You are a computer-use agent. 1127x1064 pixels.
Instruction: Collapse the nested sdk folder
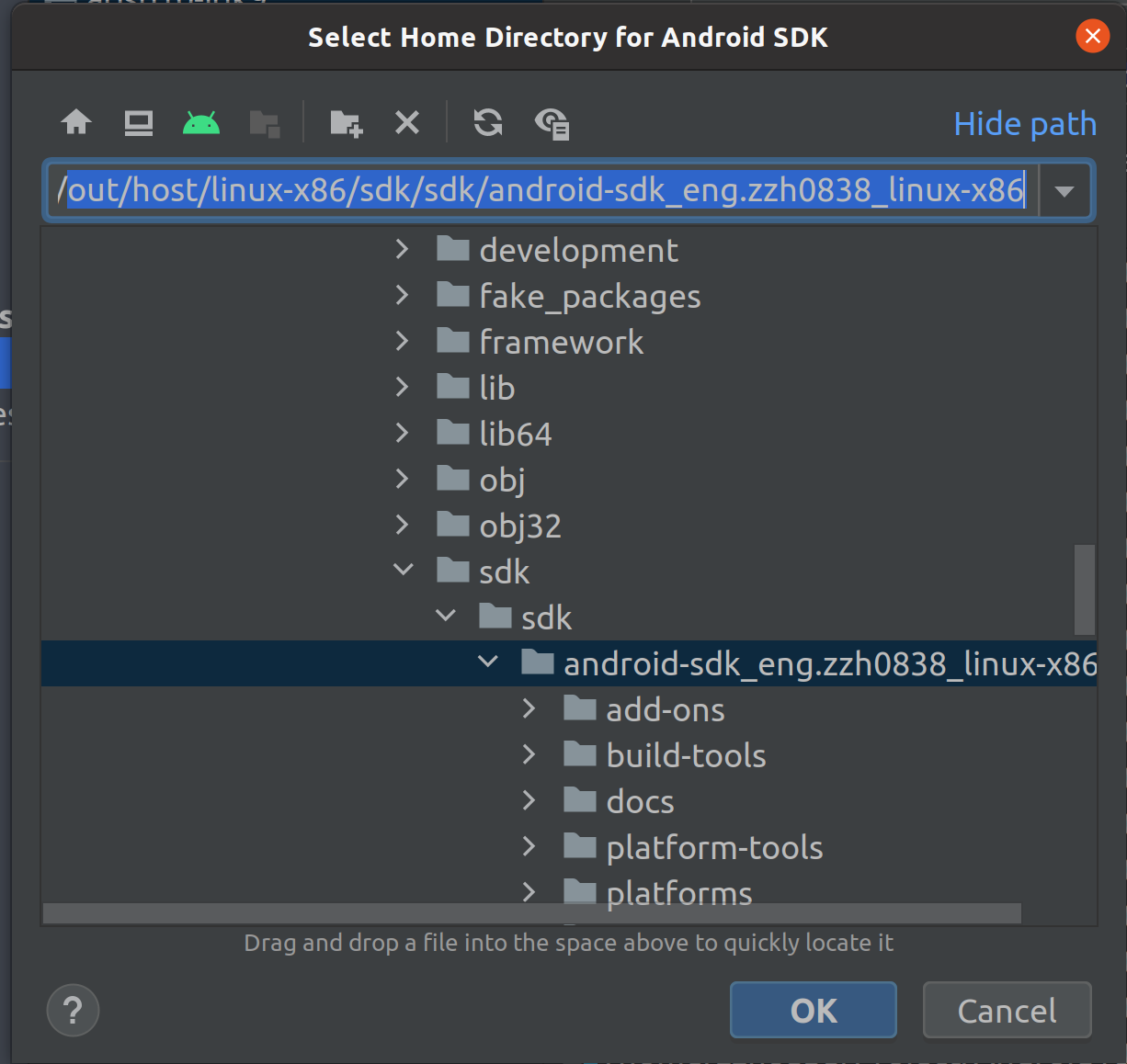(x=445, y=617)
